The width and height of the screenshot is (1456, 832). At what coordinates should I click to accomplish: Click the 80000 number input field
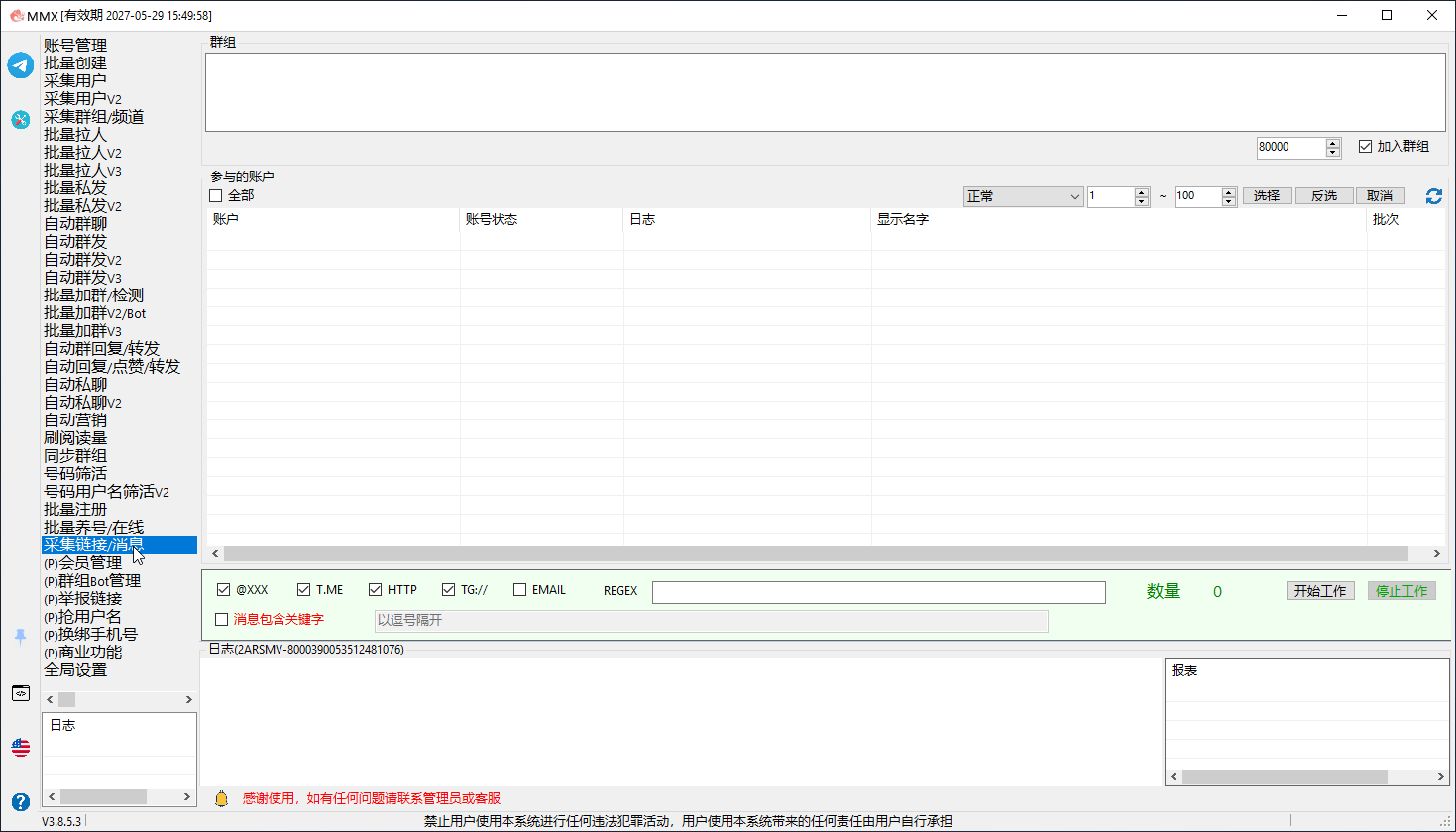pyautogui.click(x=1290, y=148)
